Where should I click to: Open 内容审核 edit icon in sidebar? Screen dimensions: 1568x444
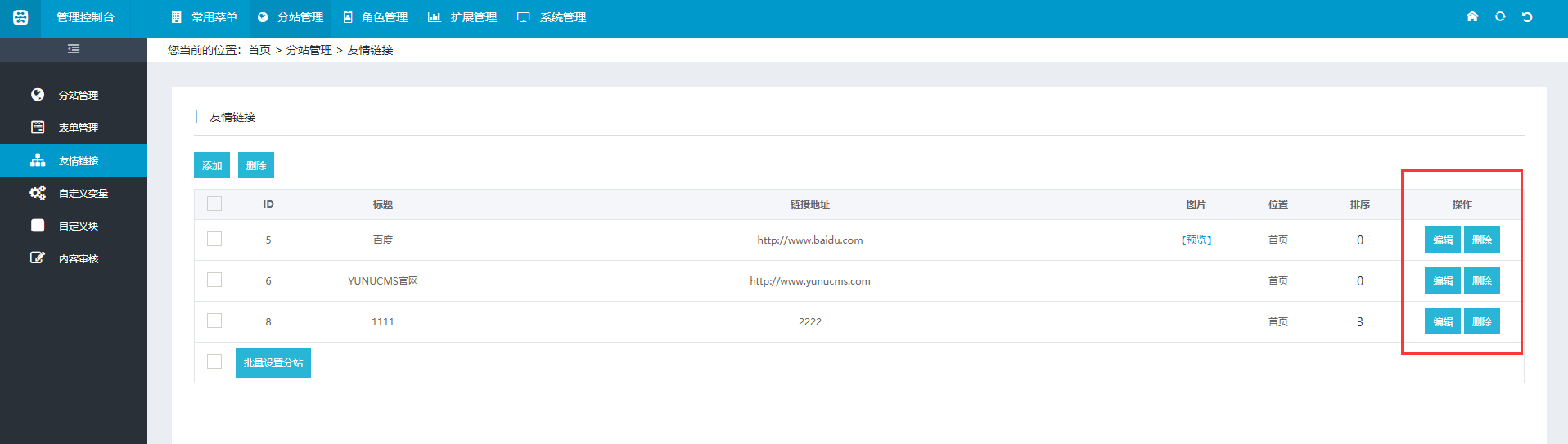point(38,258)
